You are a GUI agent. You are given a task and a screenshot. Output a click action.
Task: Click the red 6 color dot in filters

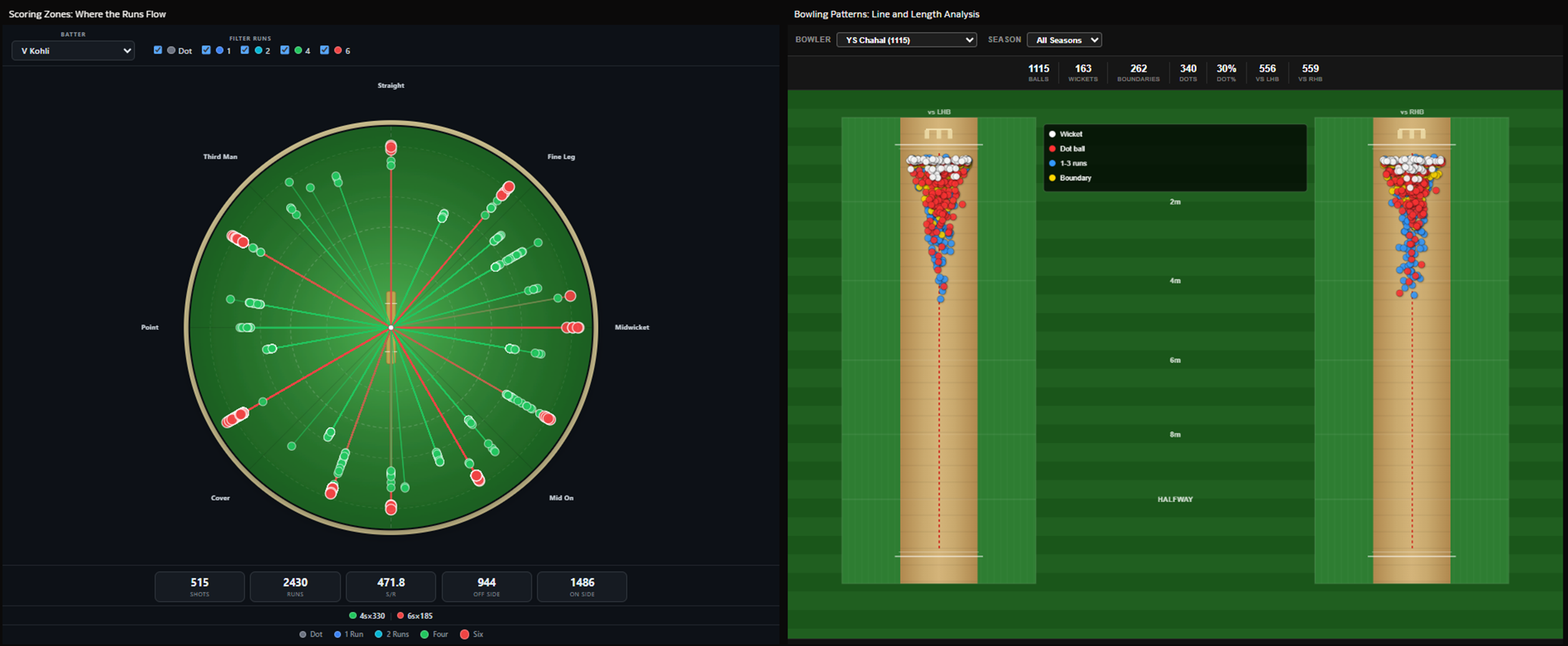coord(338,50)
